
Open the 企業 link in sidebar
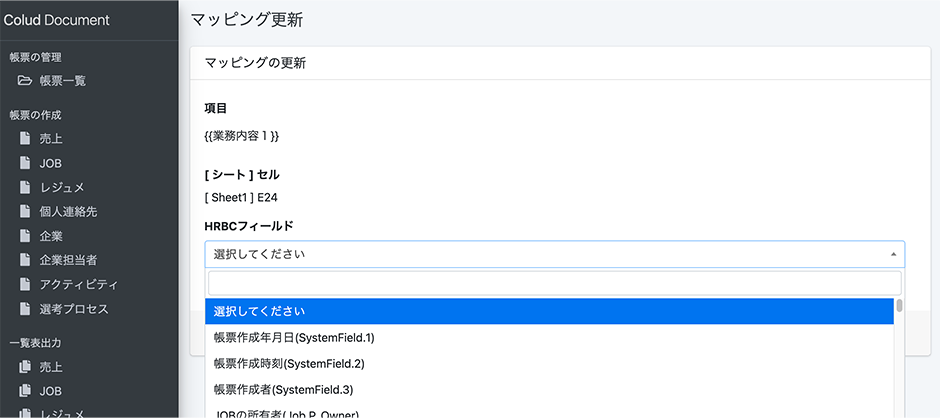pyautogui.click(x=51, y=236)
